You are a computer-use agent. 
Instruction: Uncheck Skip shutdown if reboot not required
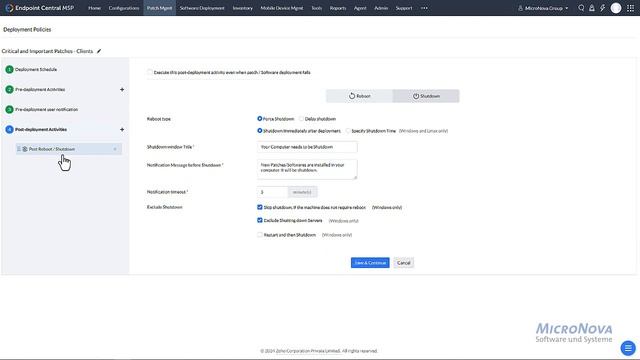tap(260, 207)
